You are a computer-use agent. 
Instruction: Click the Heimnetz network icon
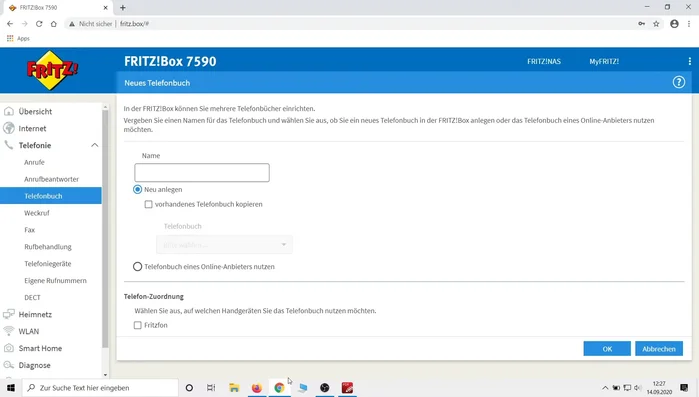point(8,314)
